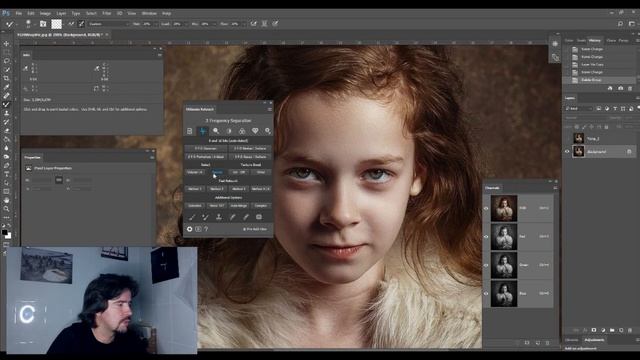640x360 pixels.
Task: Open the Window menu
Action: point(149,13)
